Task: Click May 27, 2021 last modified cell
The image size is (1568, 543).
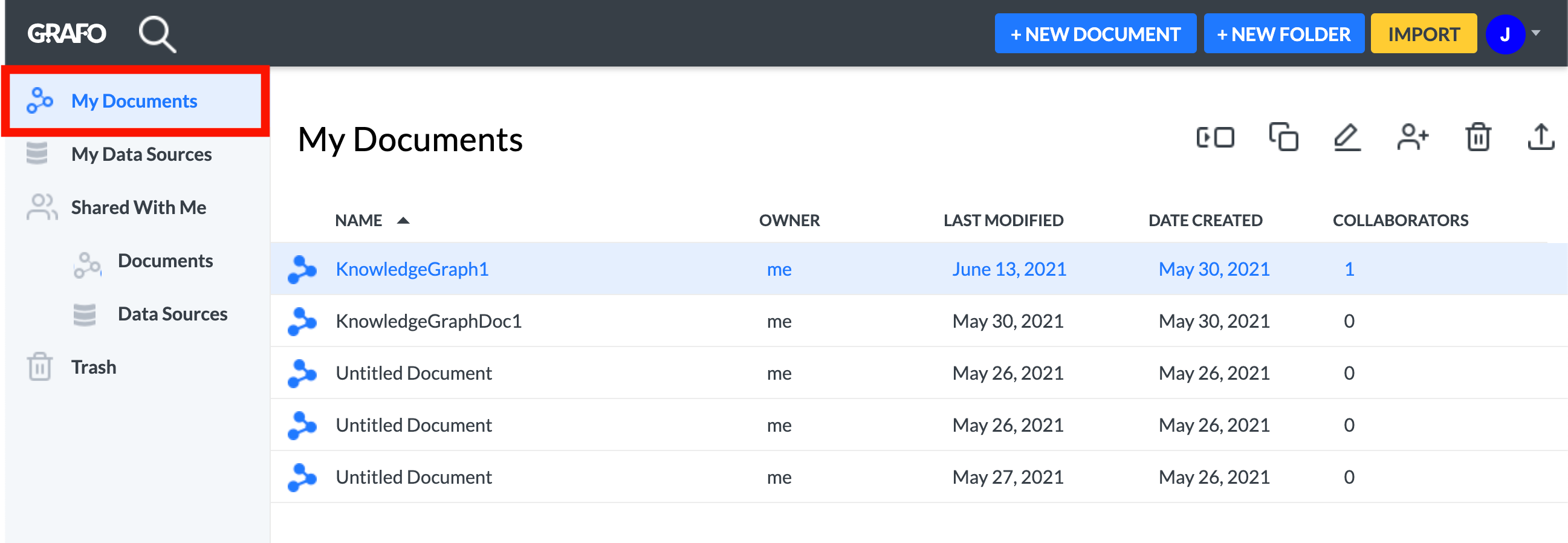Action: pyautogui.click(x=1008, y=476)
